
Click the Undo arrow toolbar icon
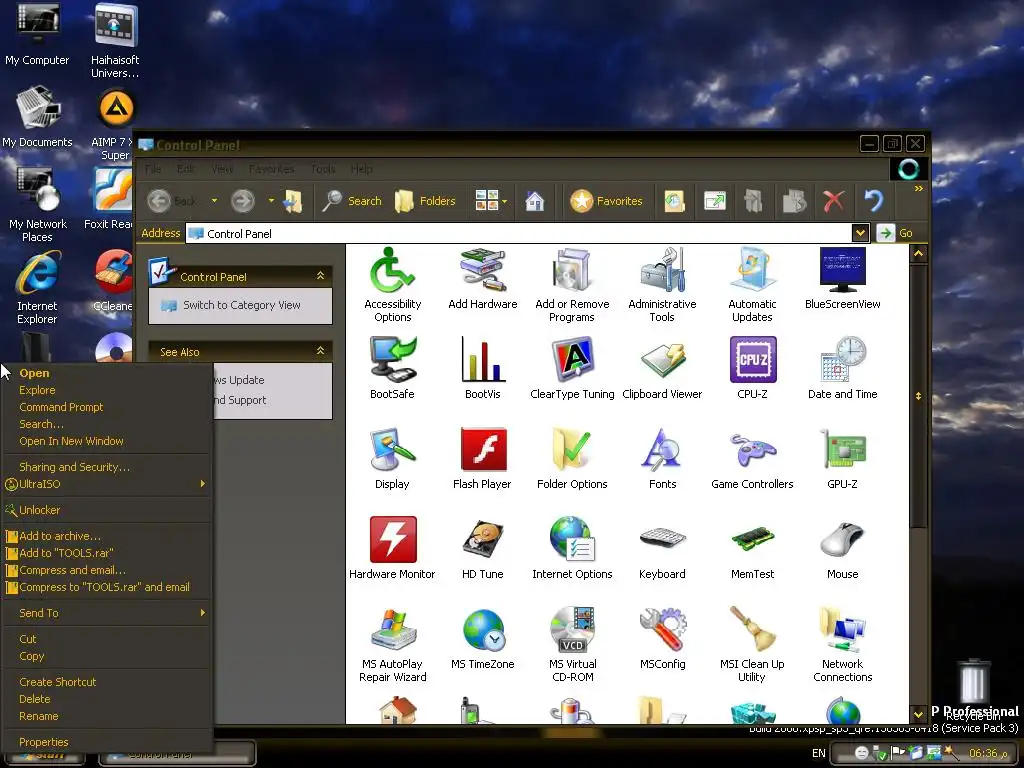point(874,201)
